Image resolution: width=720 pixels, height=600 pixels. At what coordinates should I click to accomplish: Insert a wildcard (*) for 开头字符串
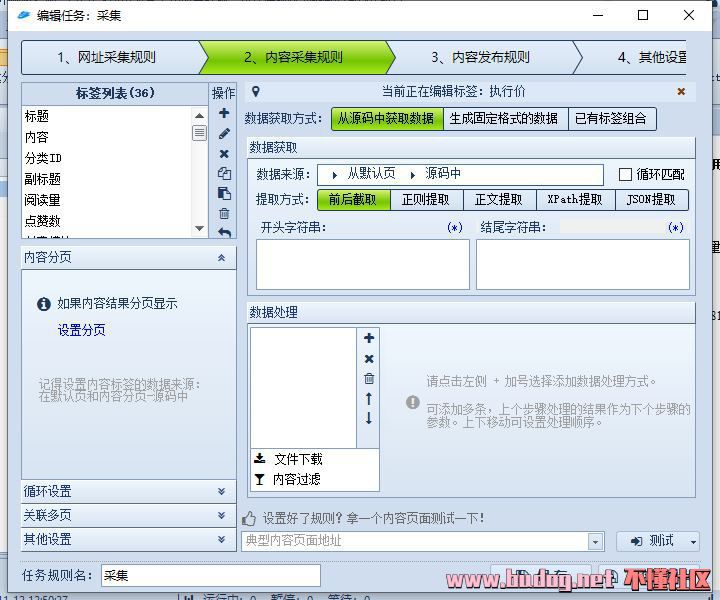click(455, 227)
